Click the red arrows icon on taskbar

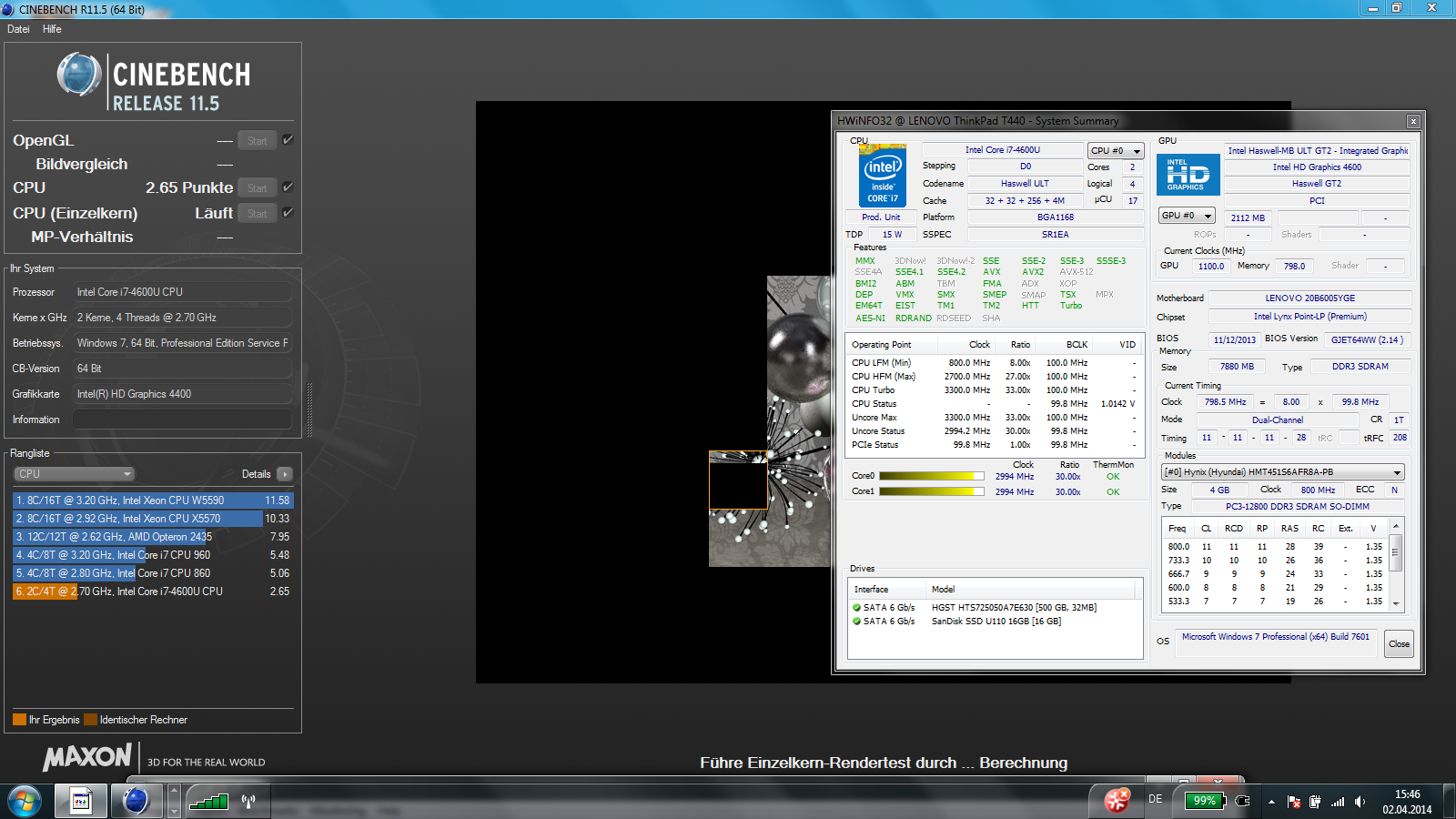click(x=1117, y=800)
